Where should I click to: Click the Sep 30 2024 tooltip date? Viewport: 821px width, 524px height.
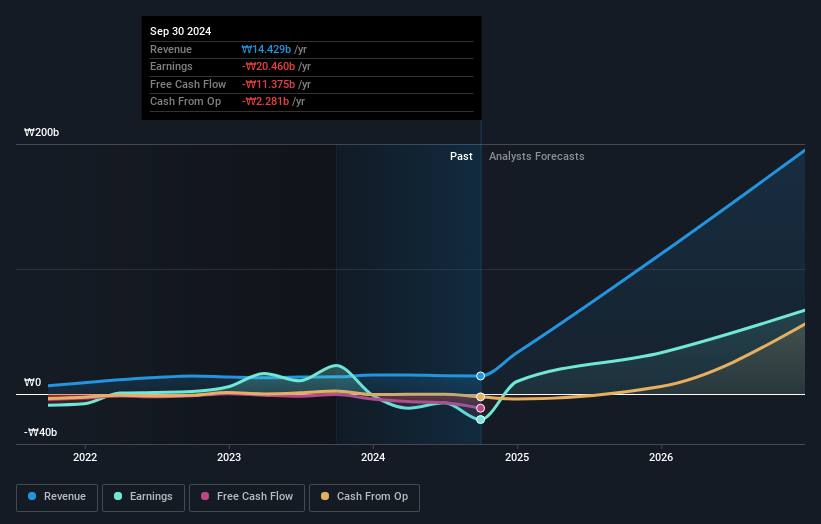pyautogui.click(x=181, y=31)
